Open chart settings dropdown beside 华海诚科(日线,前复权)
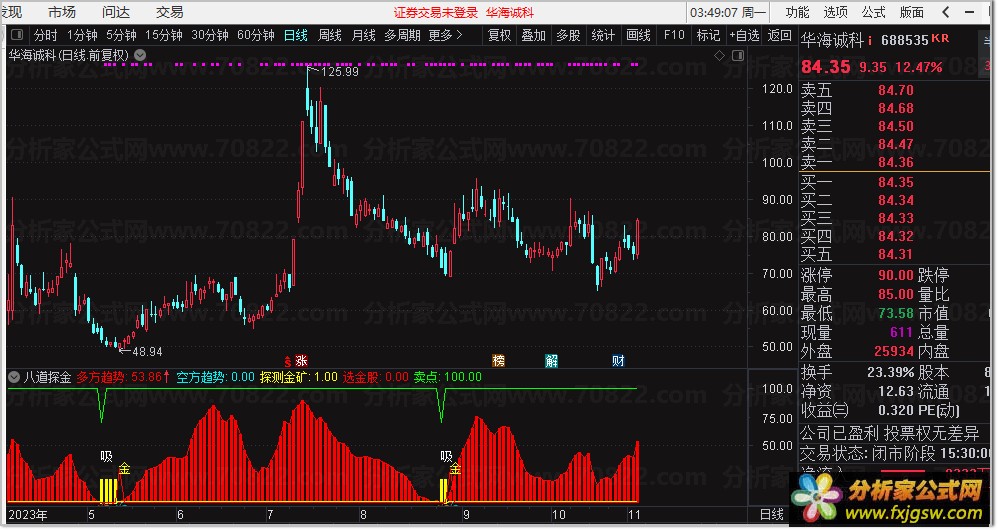The image size is (999, 530). (x=140, y=55)
